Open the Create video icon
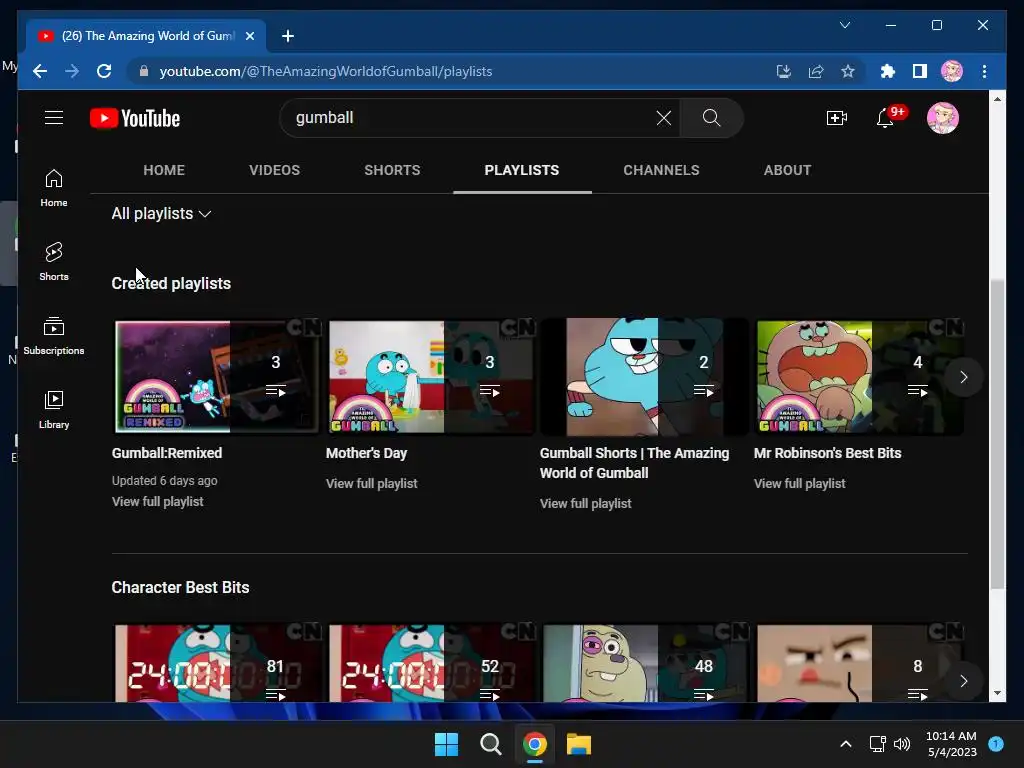1024x768 pixels. click(837, 118)
